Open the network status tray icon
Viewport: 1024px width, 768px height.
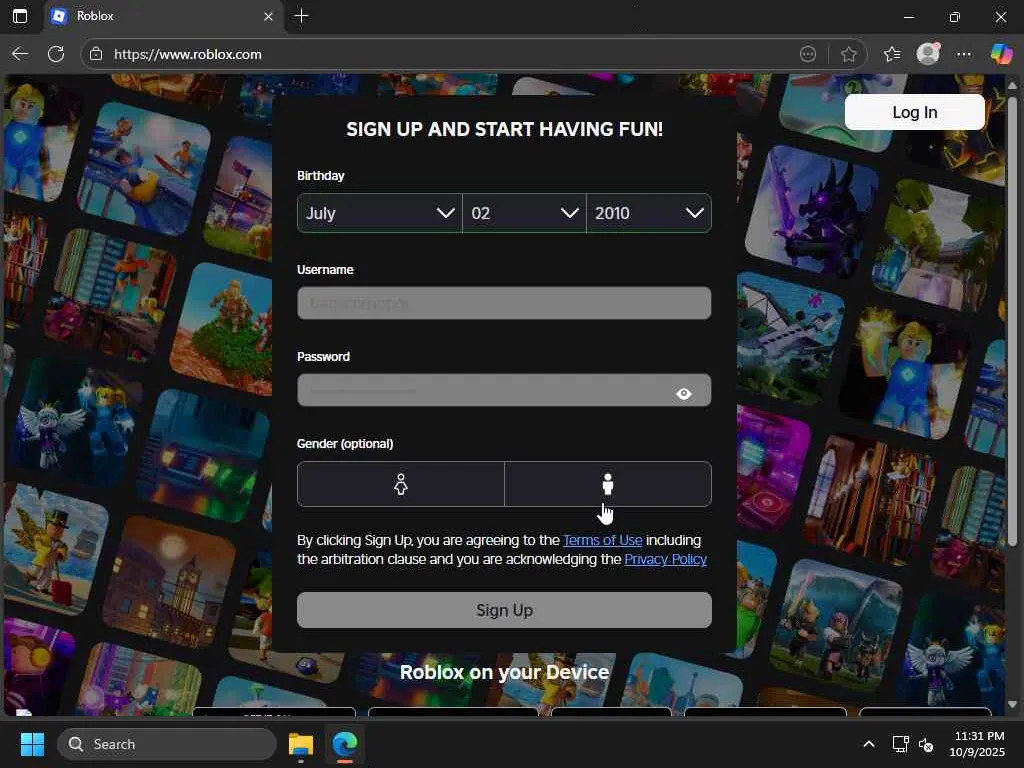click(901, 744)
